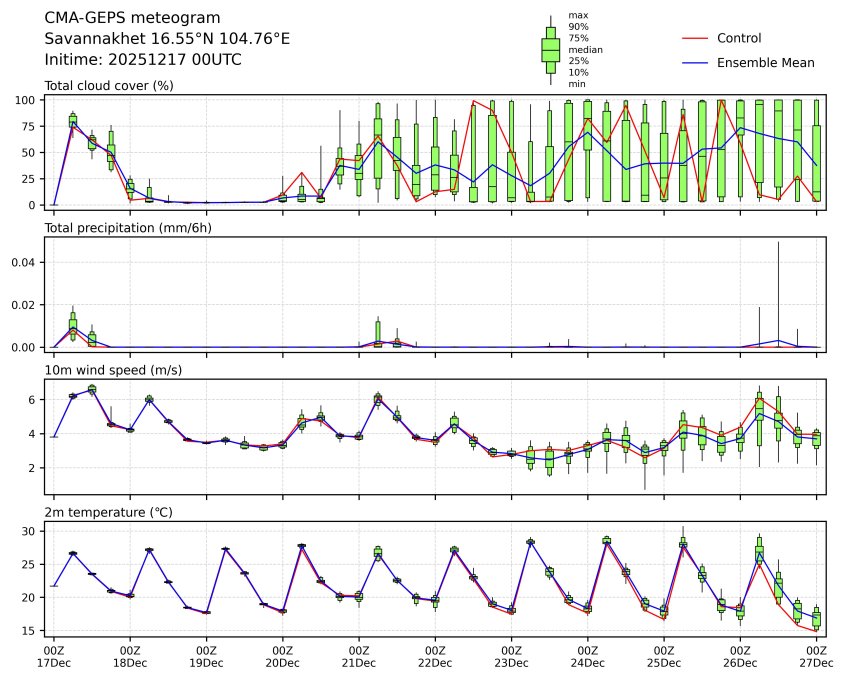Click the blue Ensemble Mean legend line
Screen dimensions: 845x680
pyautogui.click(x=694, y=63)
